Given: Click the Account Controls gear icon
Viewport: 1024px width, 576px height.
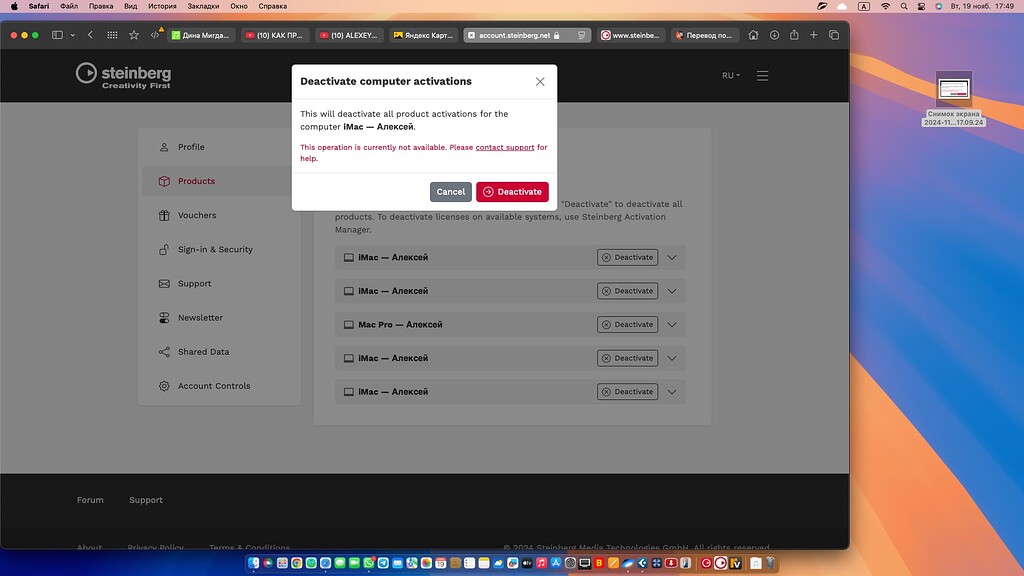Looking at the screenshot, I should (164, 386).
